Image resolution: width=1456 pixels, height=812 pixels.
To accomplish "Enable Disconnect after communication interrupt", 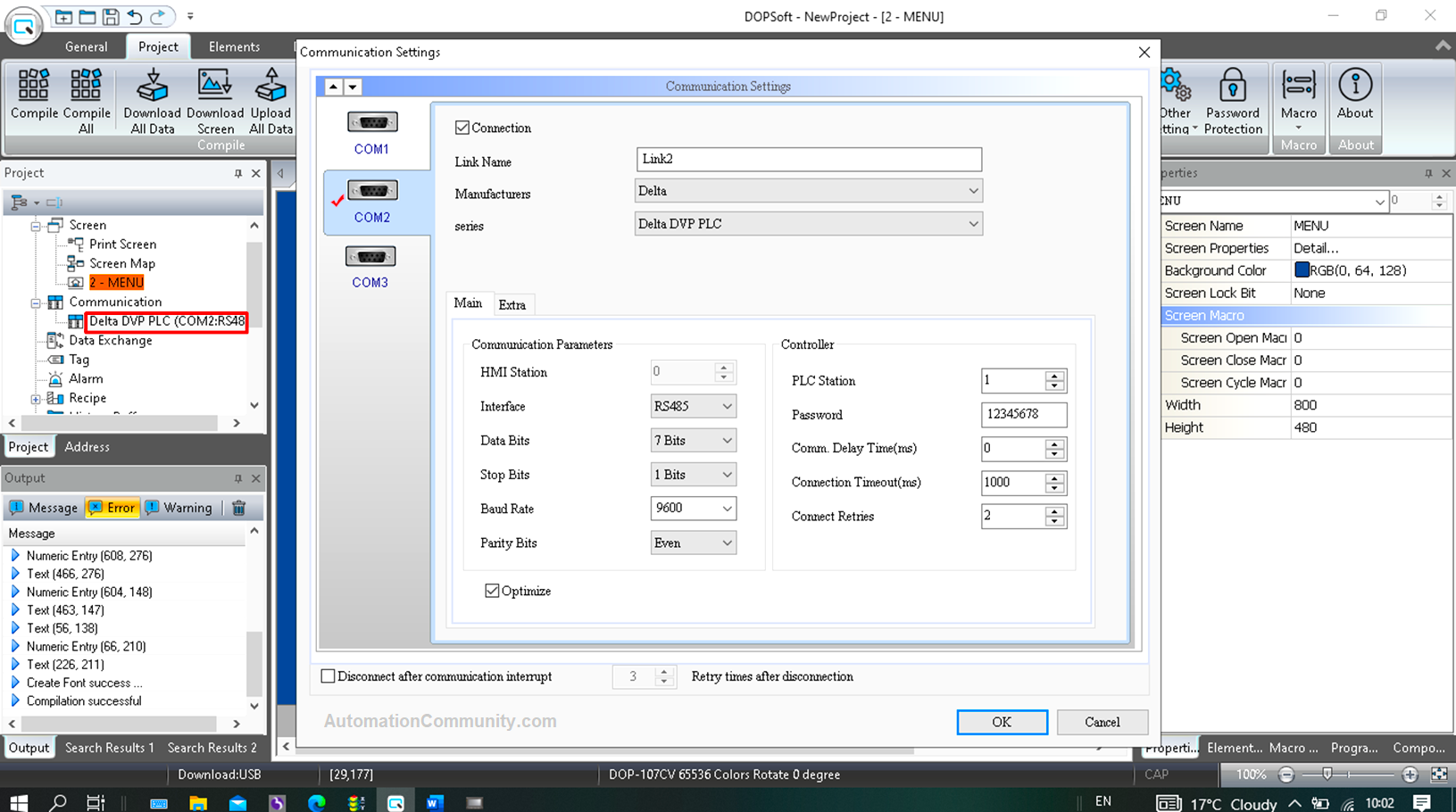I will pyautogui.click(x=329, y=676).
